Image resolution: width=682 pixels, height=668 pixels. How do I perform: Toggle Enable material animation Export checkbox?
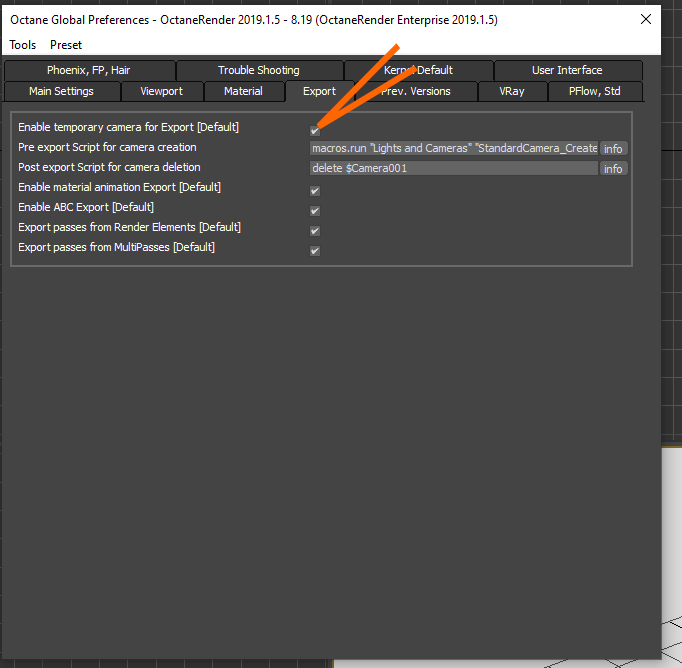pyautogui.click(x=315, y=191)
